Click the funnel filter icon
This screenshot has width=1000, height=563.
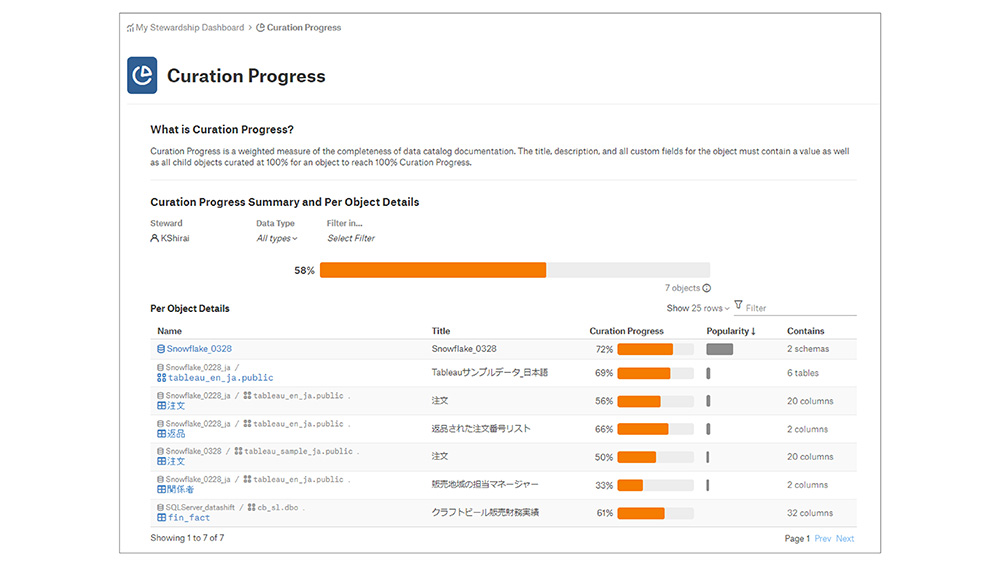coord(739,305)
